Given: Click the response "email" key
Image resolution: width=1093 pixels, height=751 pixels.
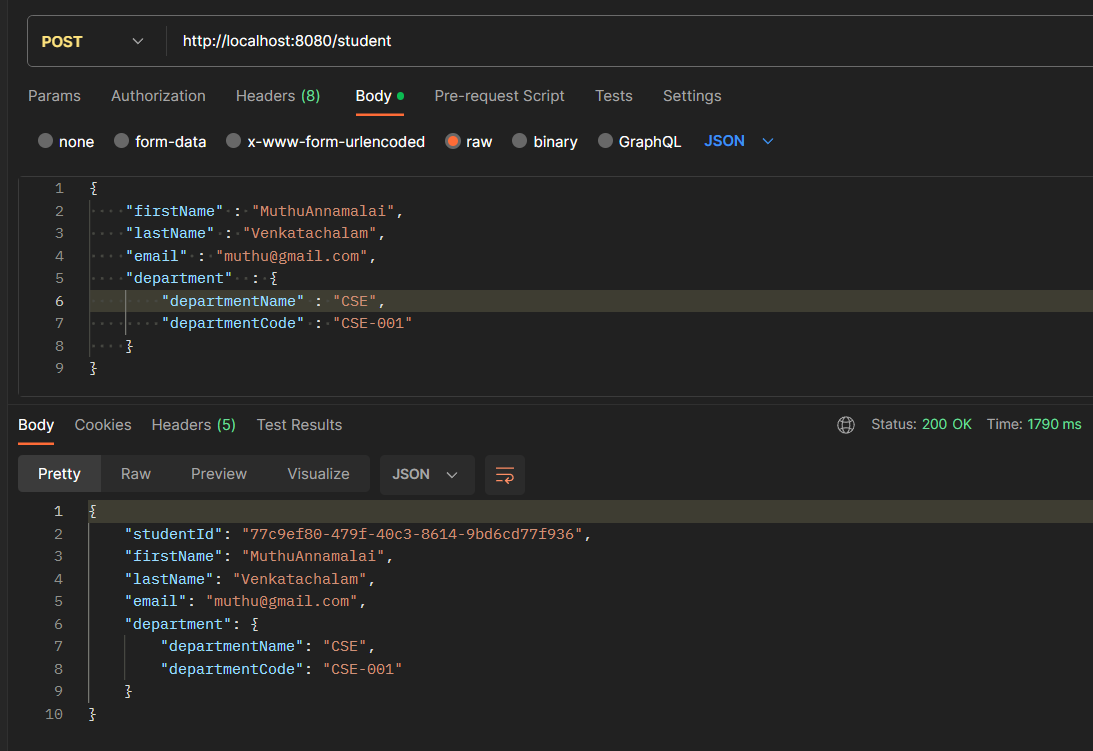Looking at the screenshot, I should click(x=156, y=601).
